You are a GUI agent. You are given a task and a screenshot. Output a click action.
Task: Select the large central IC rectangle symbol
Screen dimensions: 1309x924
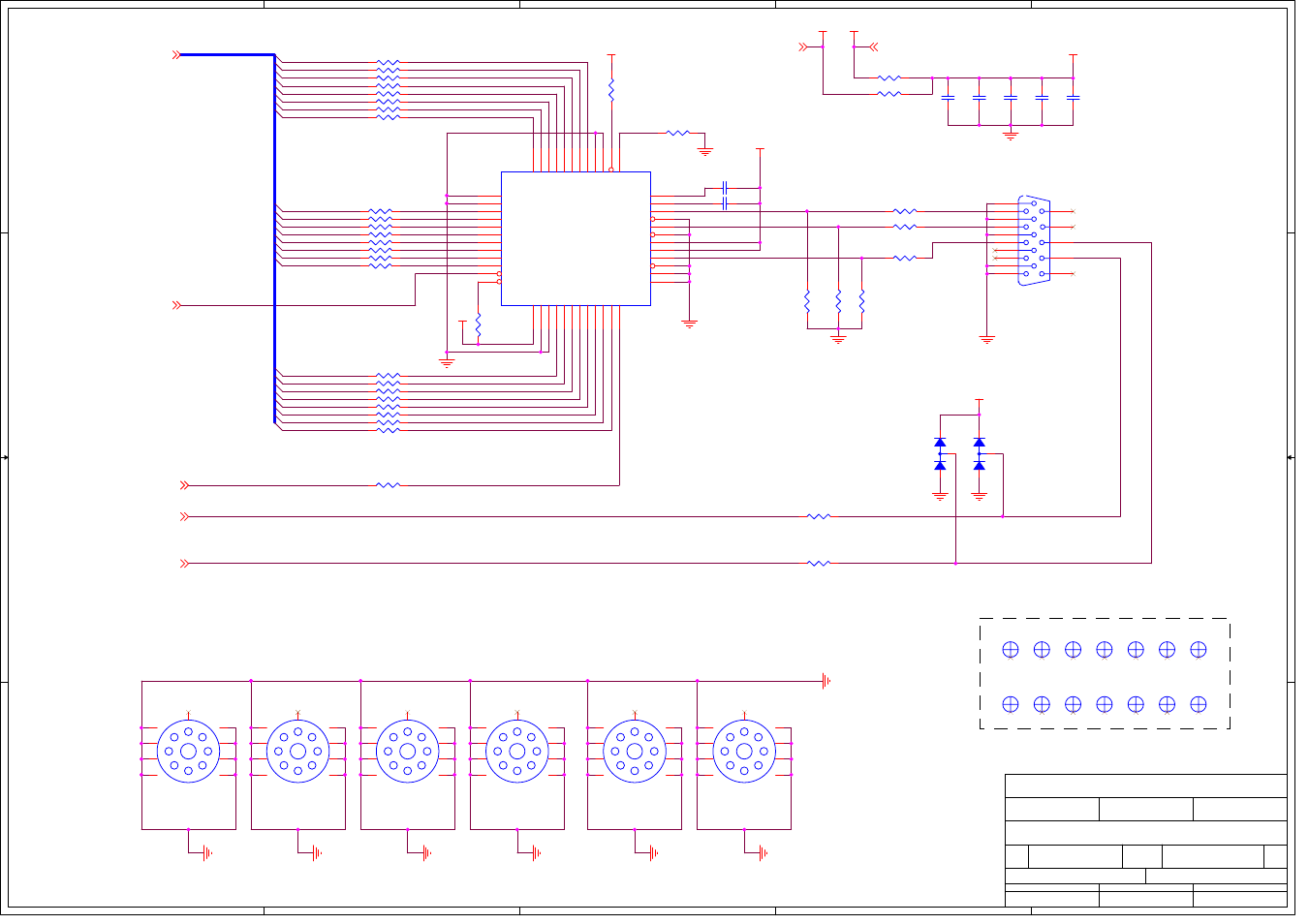[x=576, y=238]
